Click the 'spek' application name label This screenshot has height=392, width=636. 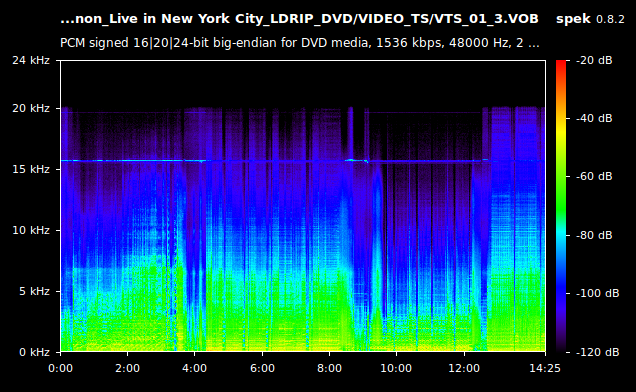point(573,19)
